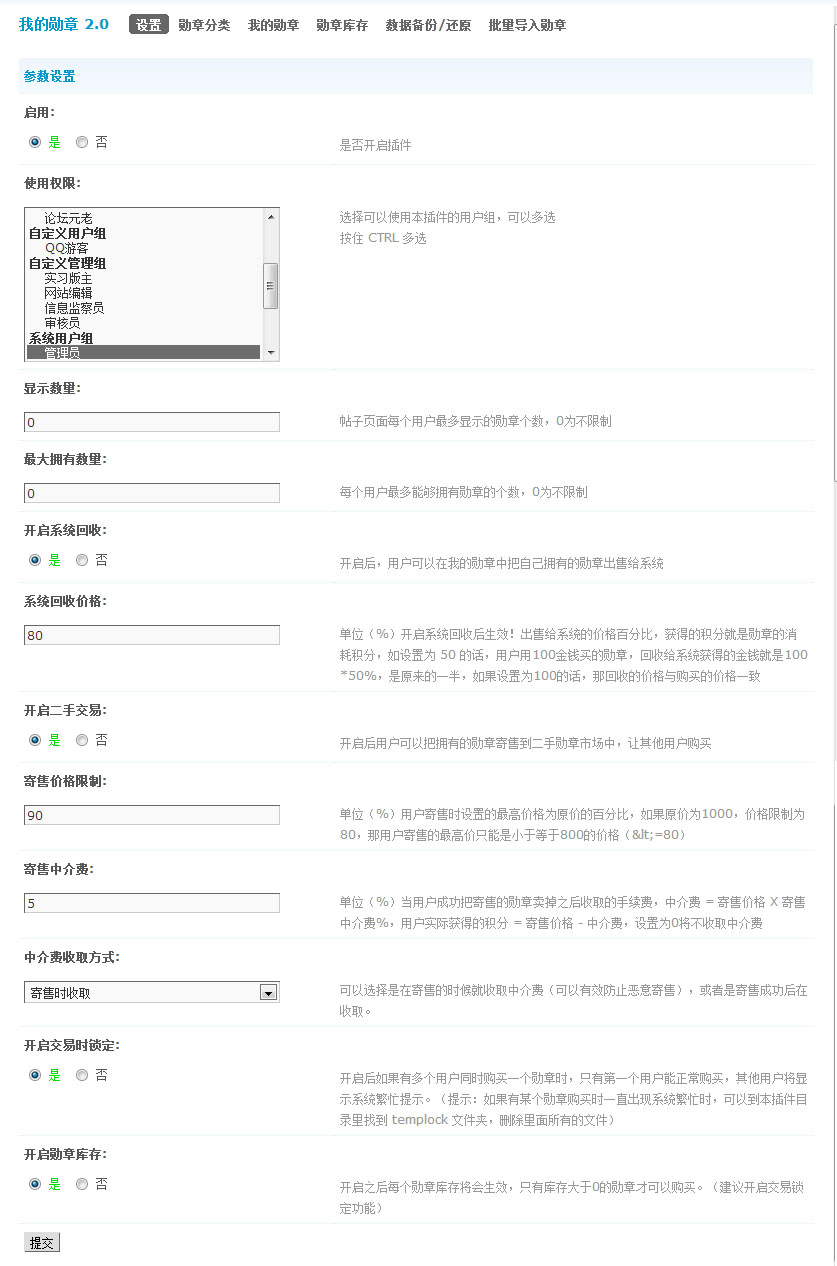Click the 寄售中介费 input field
The height and width of the screenshot is (1266, 837).
[152, 903]
